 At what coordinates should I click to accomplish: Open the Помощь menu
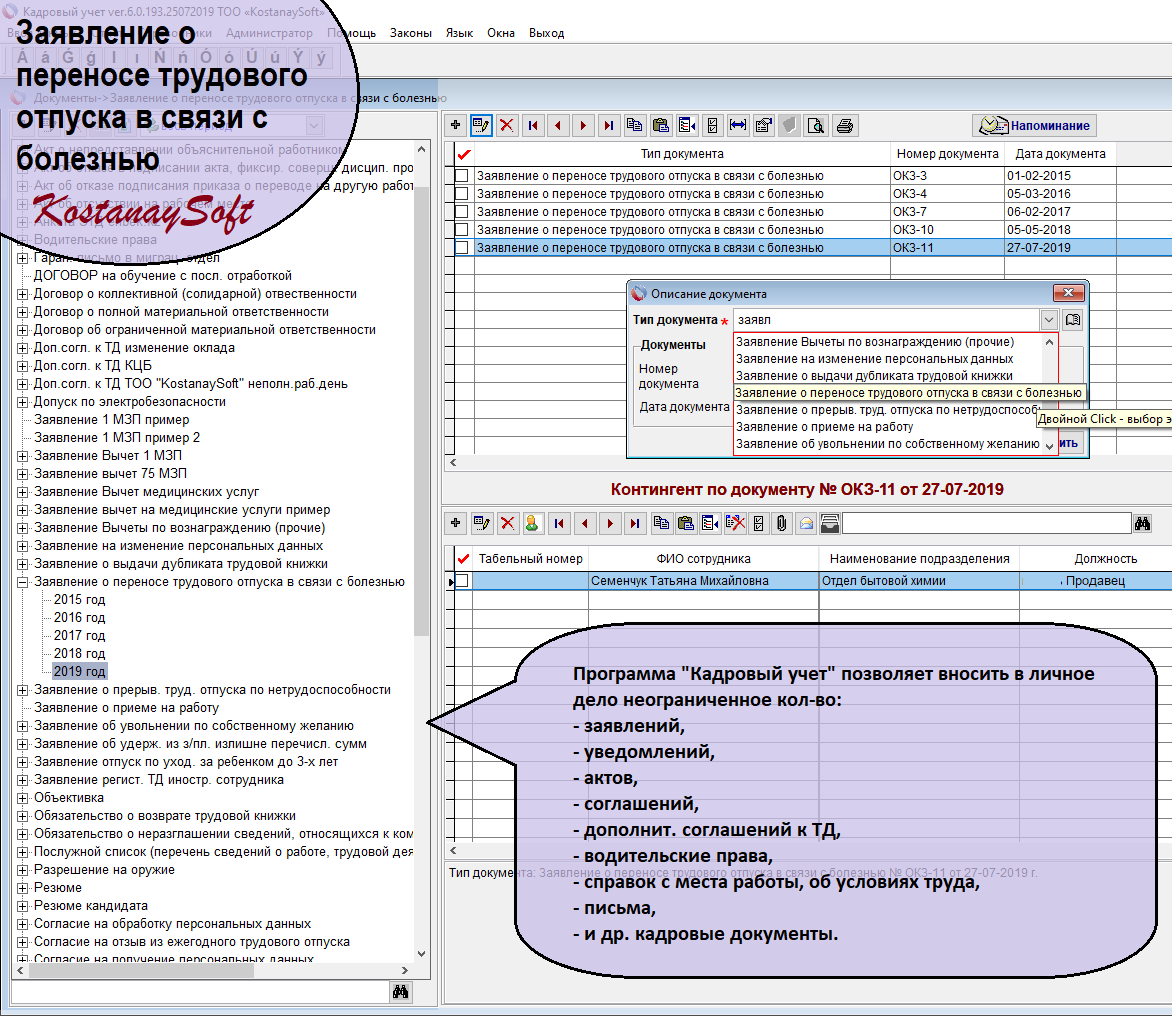[351, 33]
